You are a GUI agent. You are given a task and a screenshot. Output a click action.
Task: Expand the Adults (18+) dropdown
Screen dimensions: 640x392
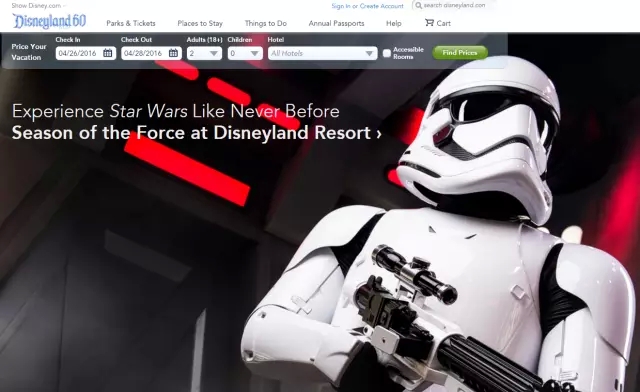(204, 53)
